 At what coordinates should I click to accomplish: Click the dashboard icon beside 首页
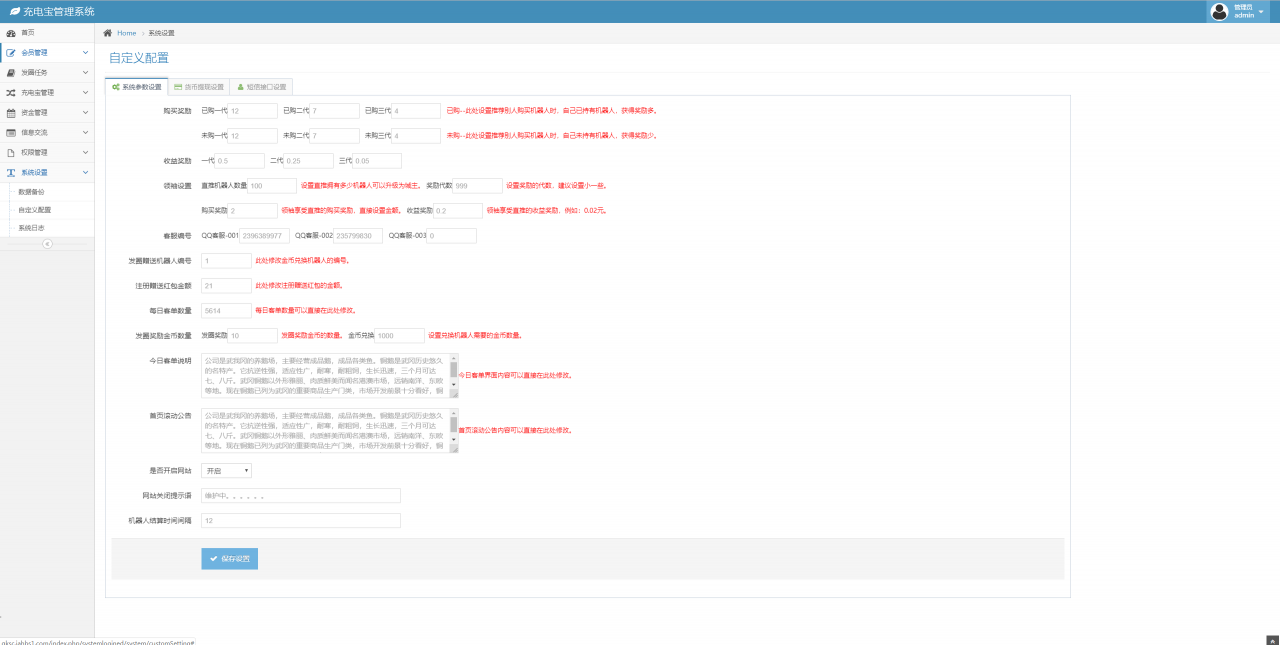pos(11,33)
